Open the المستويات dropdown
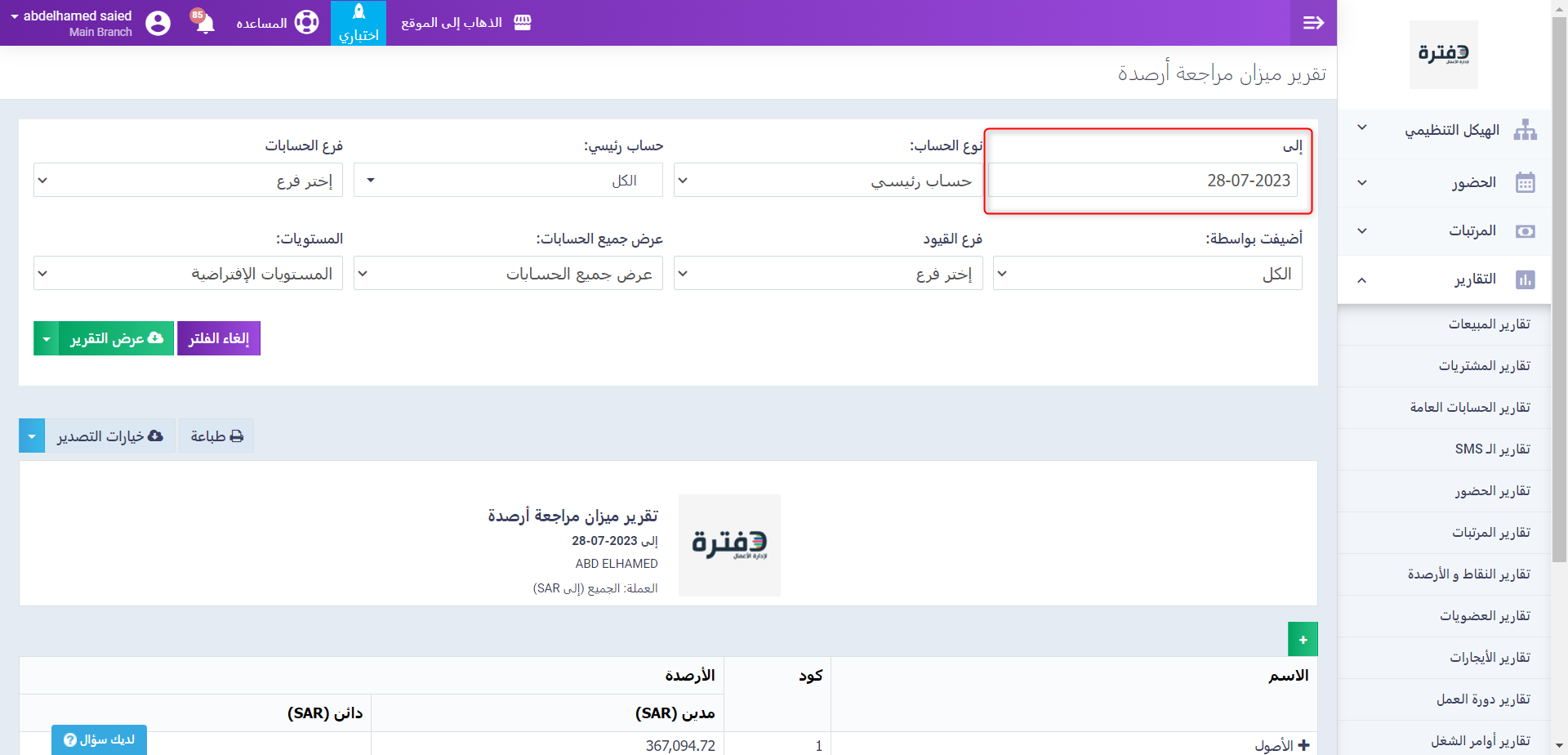 point(188,273)
